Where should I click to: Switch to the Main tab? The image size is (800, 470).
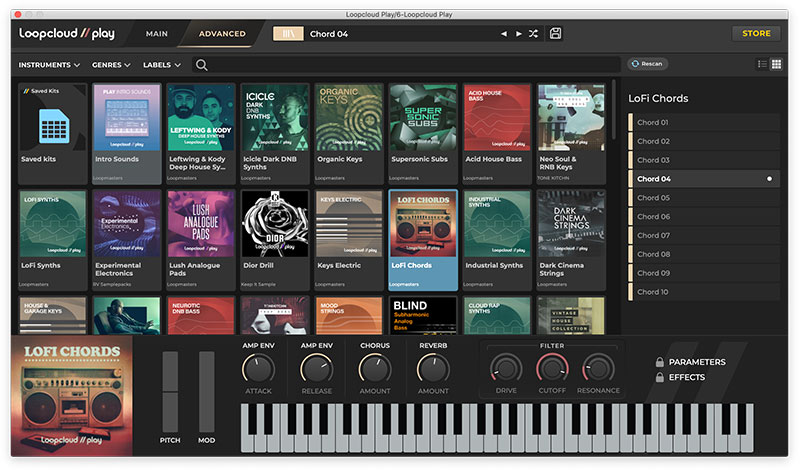[x=157, y=34]
